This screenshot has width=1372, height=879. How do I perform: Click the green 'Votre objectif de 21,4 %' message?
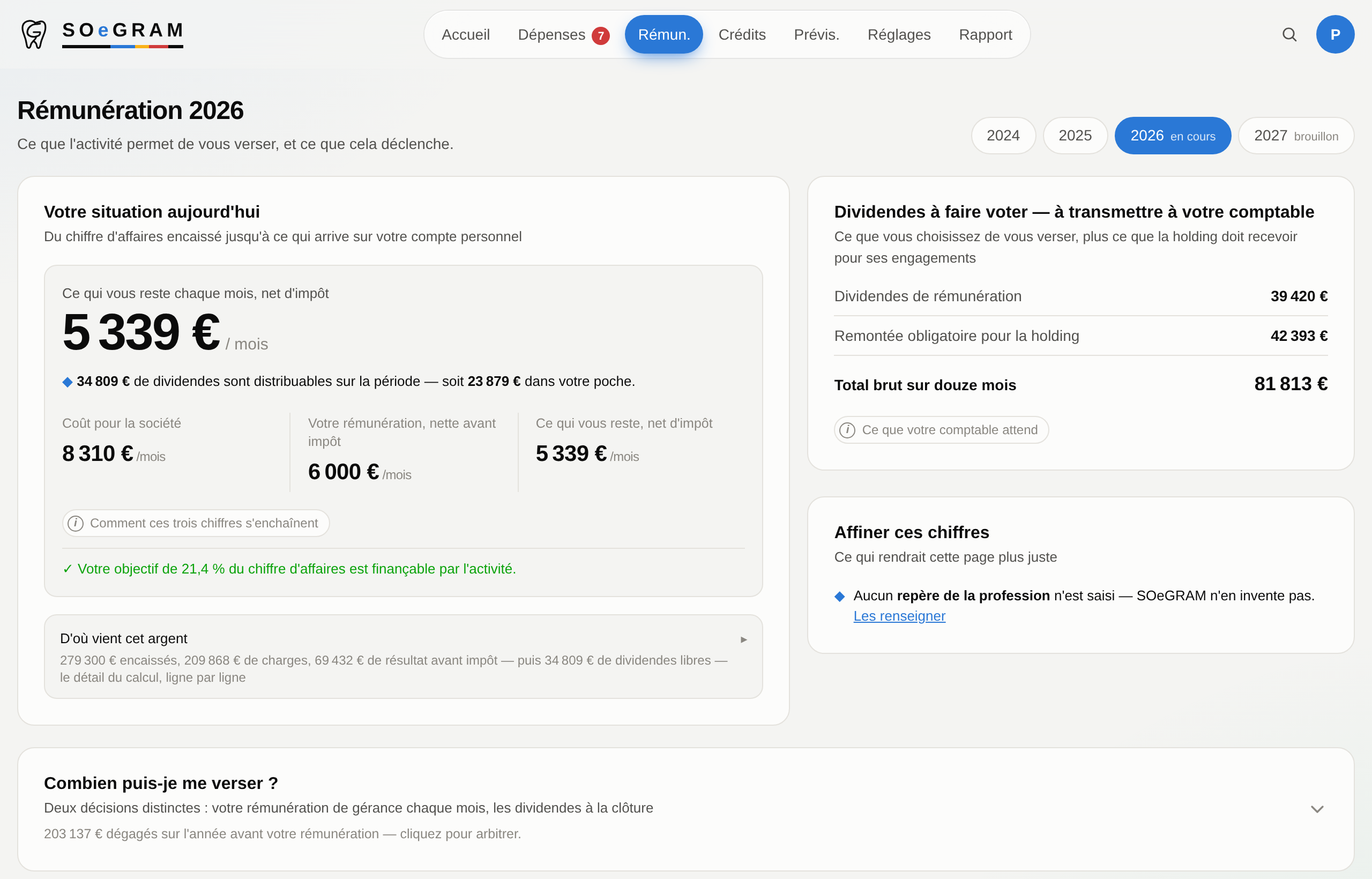click(x=289, y=569)
